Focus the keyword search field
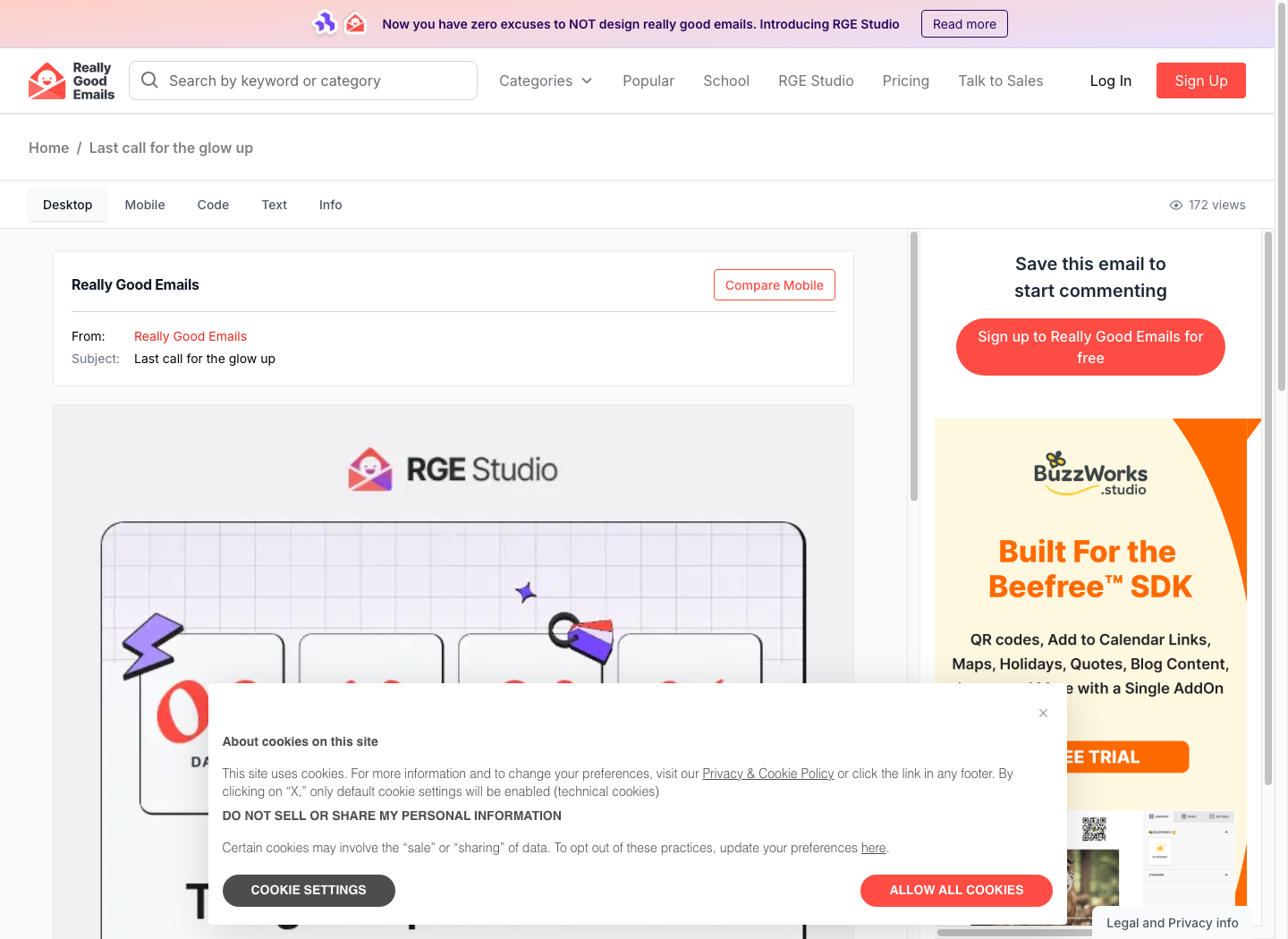 pos(303,80)
